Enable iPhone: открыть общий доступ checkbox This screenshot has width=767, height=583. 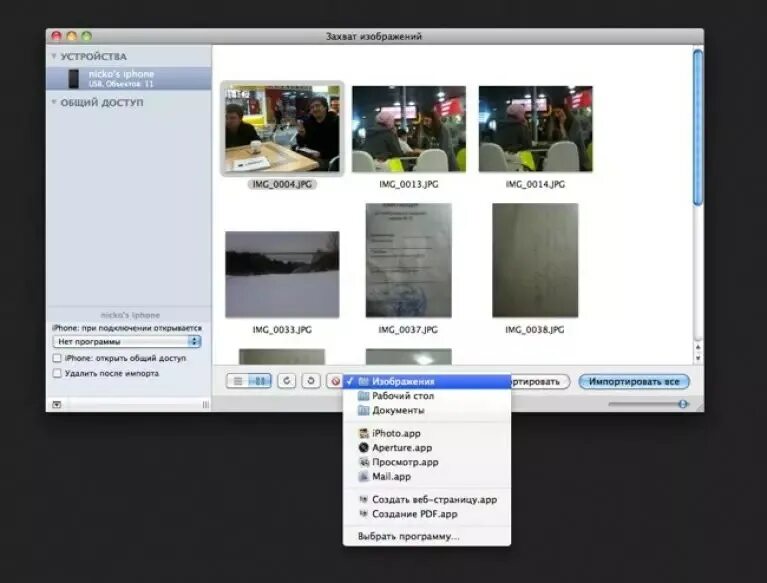tap(57, 358)
